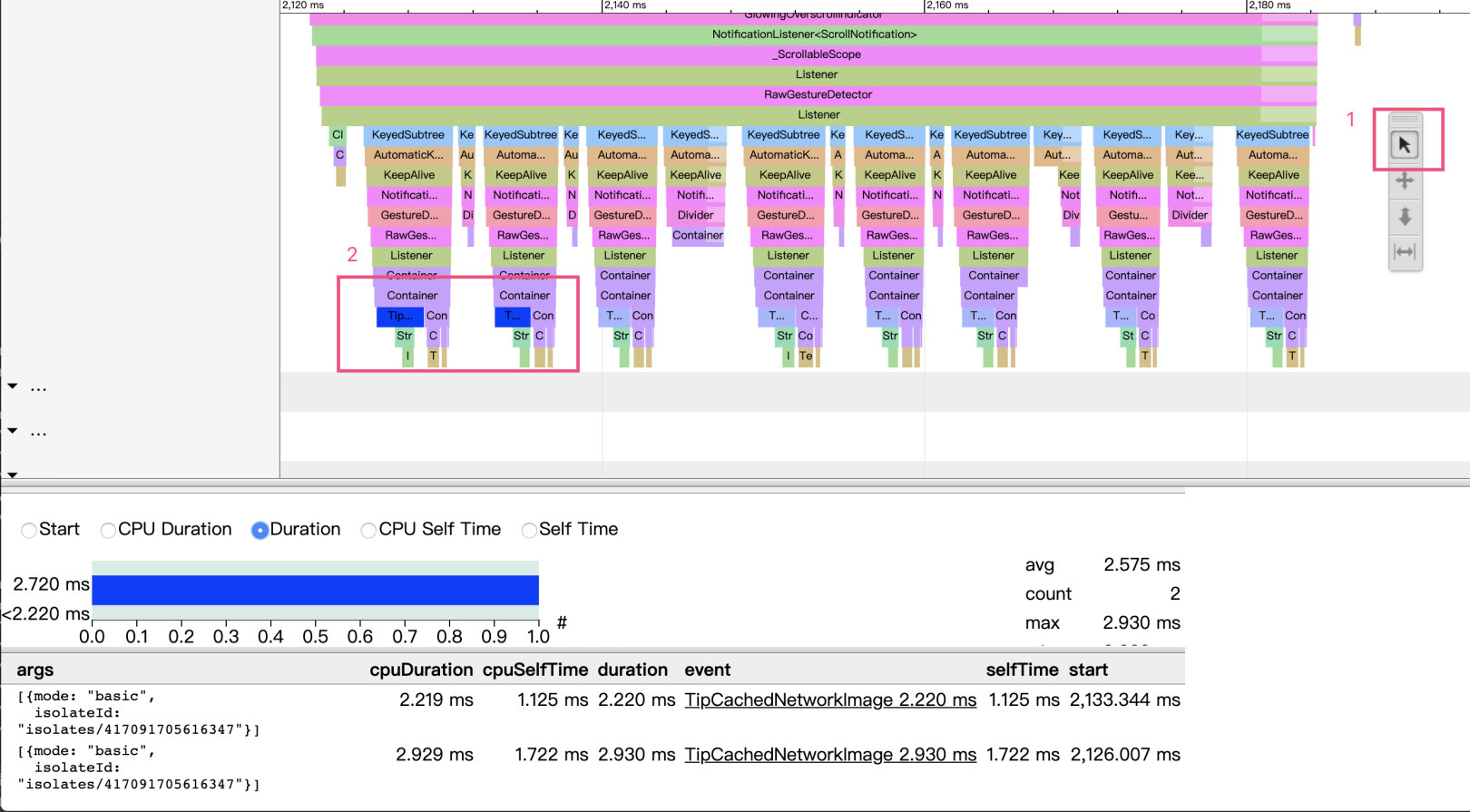The image size is (1470, 812).
Task: Sort by the duration column header
Action: (632, 670)
